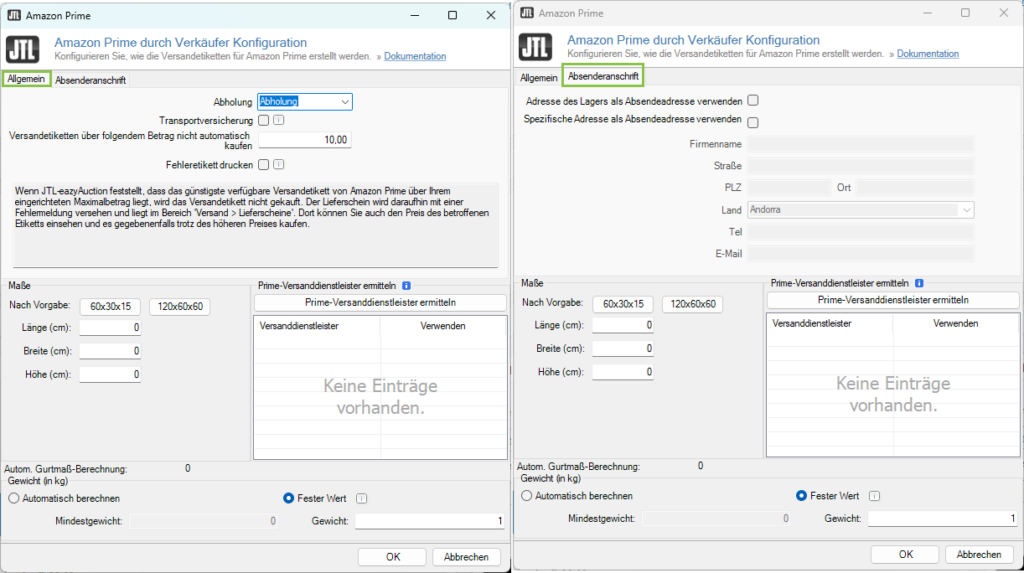Click Breite (cm) field in left window
Viewport: 1024px width, 573px height.
click(x=110, y=351)
